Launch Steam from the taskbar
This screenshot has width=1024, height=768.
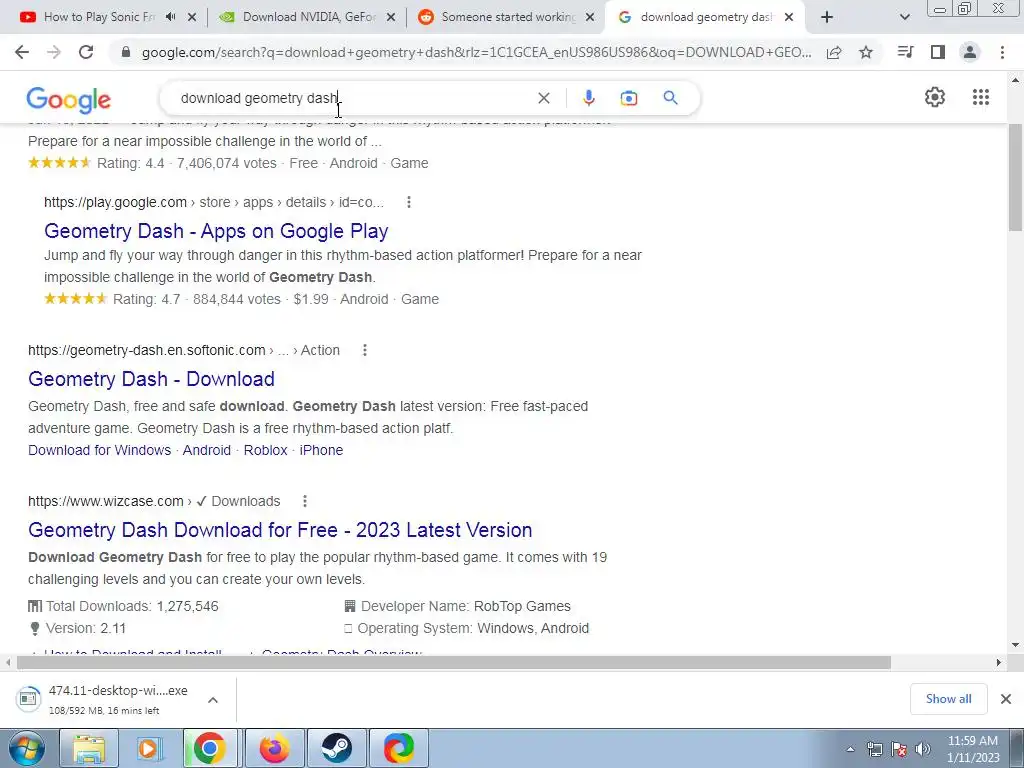337,748
